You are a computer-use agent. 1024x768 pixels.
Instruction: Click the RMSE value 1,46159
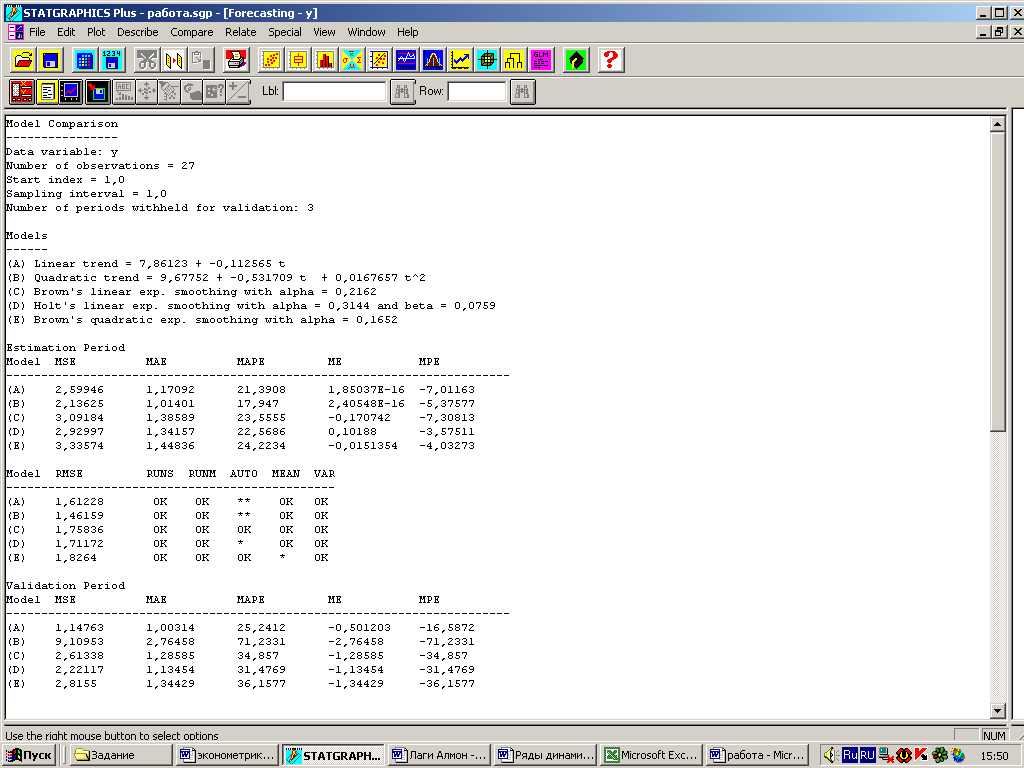(x=79, y=515)
